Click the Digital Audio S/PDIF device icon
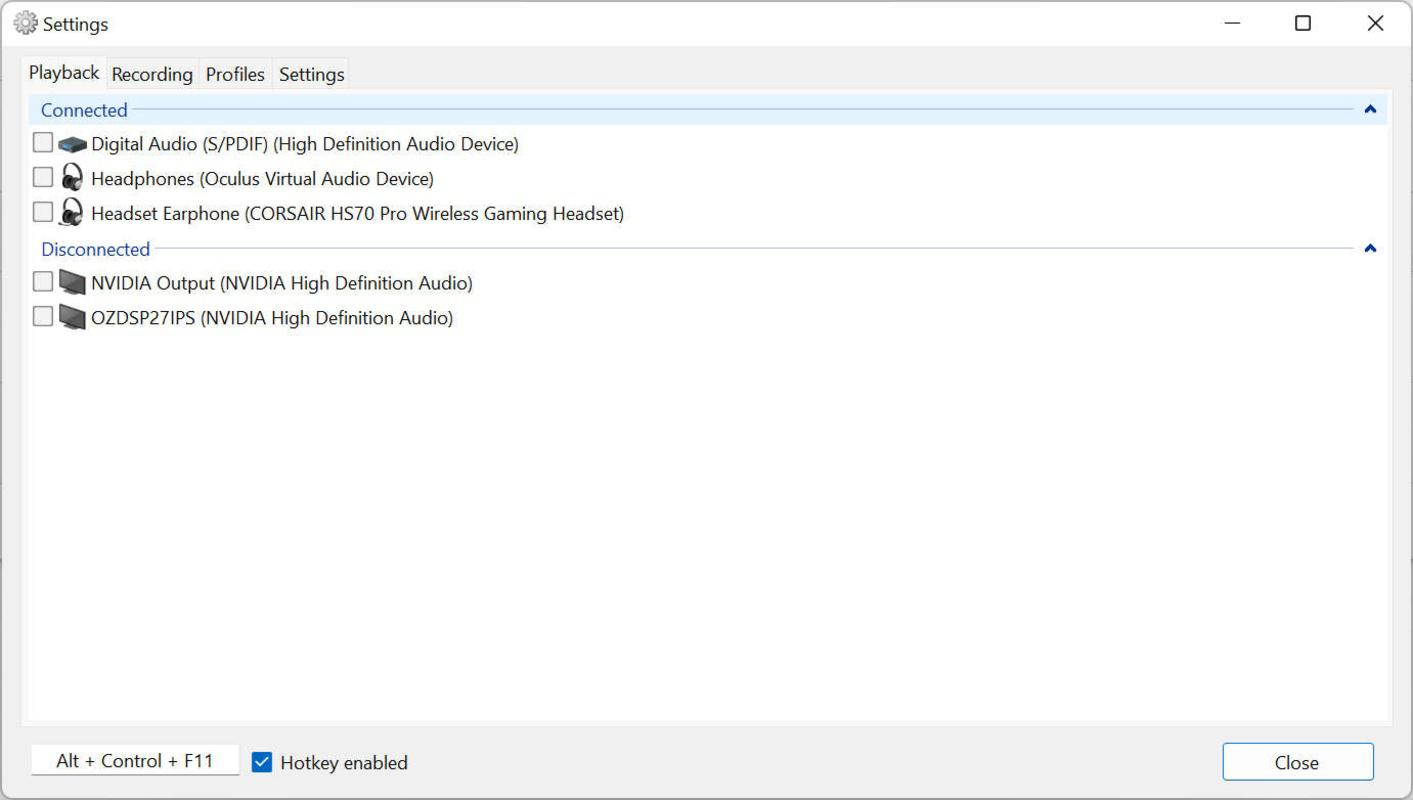The height and width of the screenshot is (800, 1413). [72, 145]
